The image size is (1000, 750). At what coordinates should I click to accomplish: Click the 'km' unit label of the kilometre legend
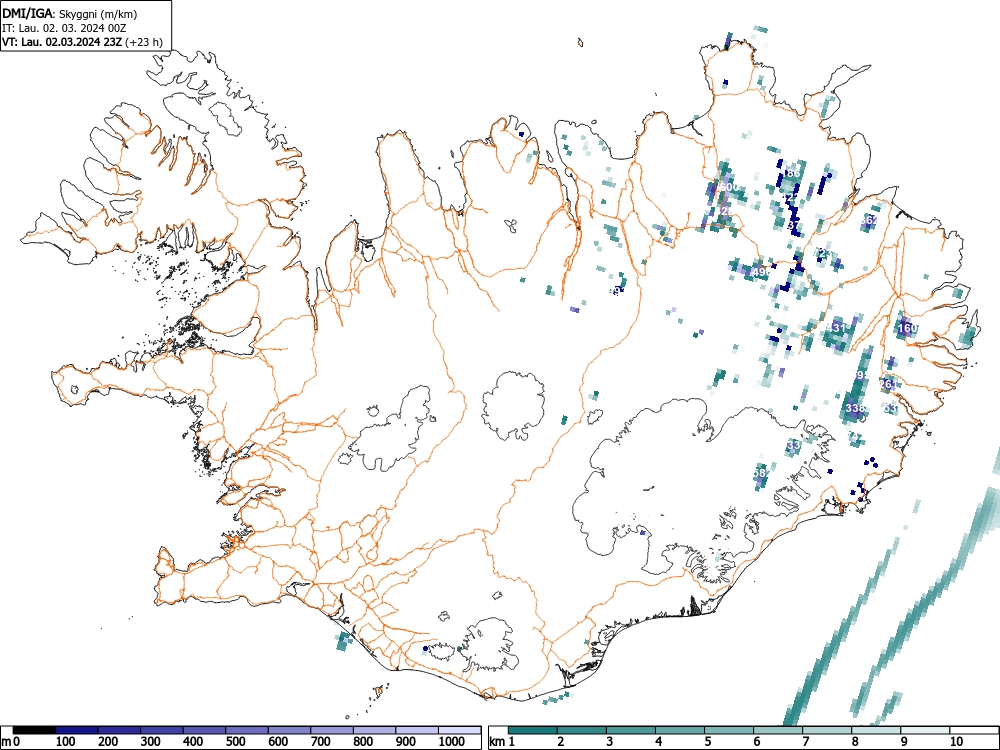click(x=497, y=742)
